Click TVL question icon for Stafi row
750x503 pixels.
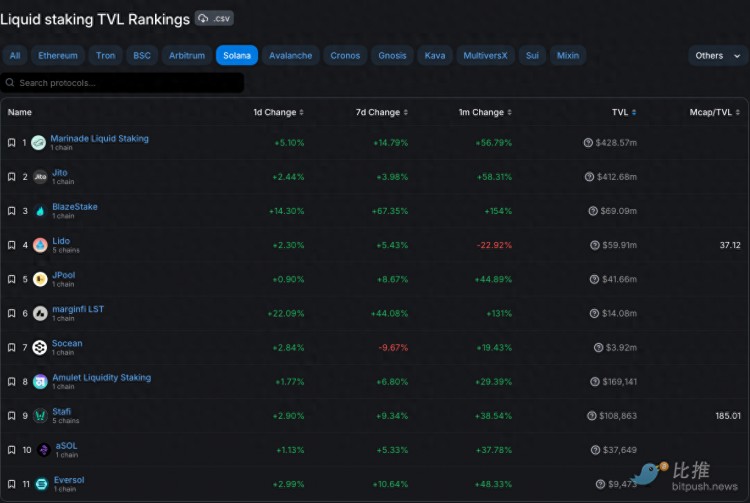592,416
